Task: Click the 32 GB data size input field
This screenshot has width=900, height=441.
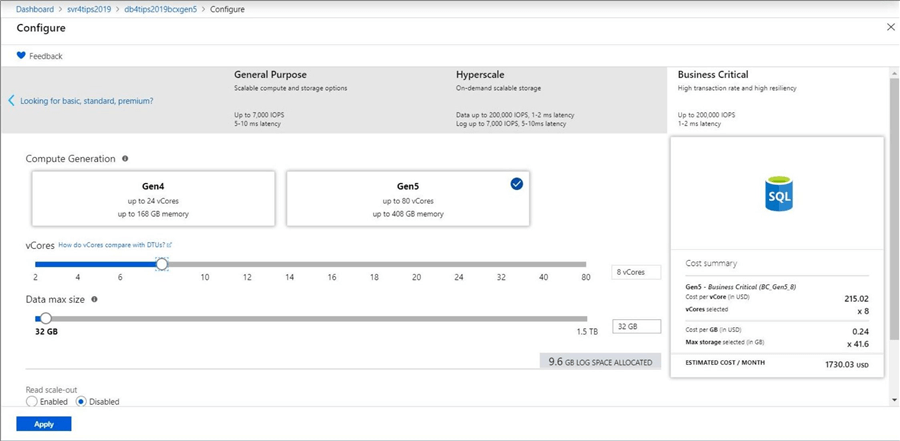Action: [x=639, y=326]
